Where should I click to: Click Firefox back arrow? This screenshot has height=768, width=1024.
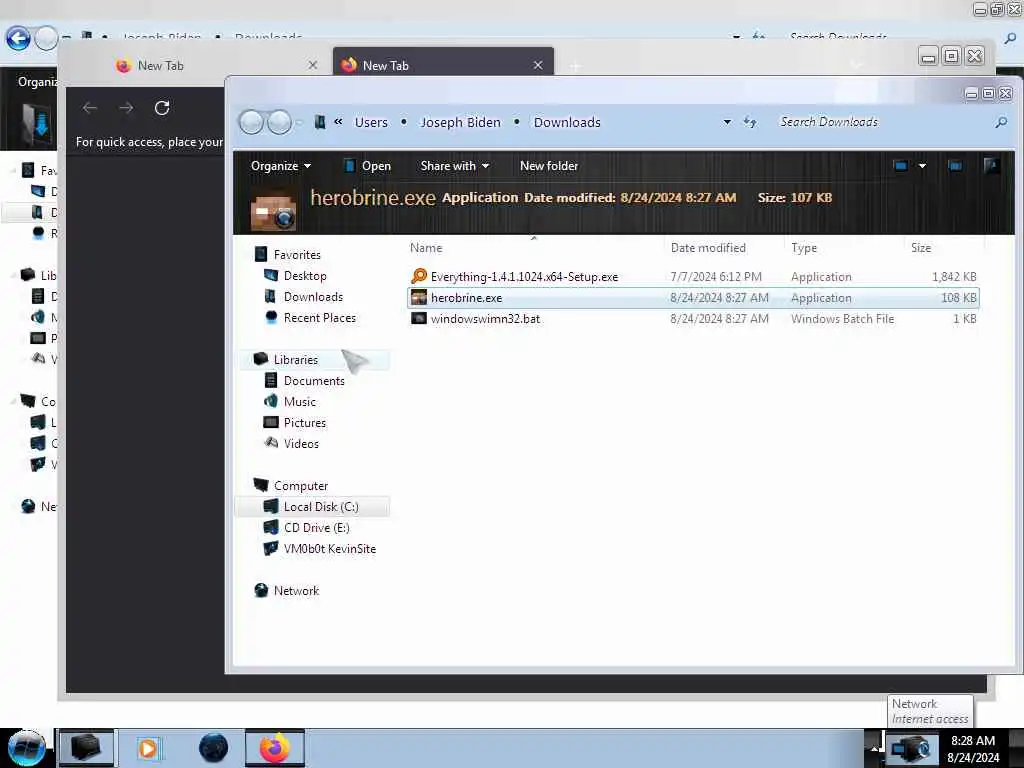pos(90,108)
